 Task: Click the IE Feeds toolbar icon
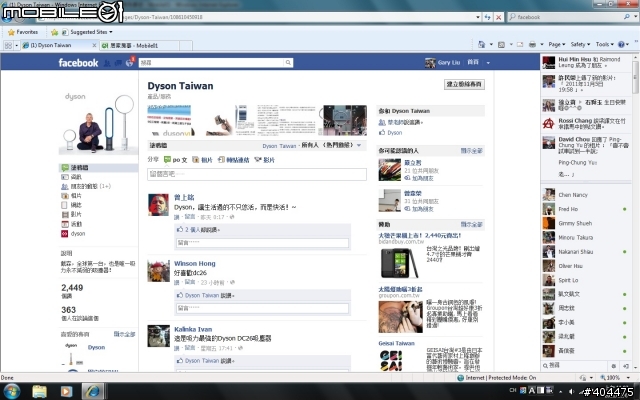pyautogui.click(x=502, y=44)
